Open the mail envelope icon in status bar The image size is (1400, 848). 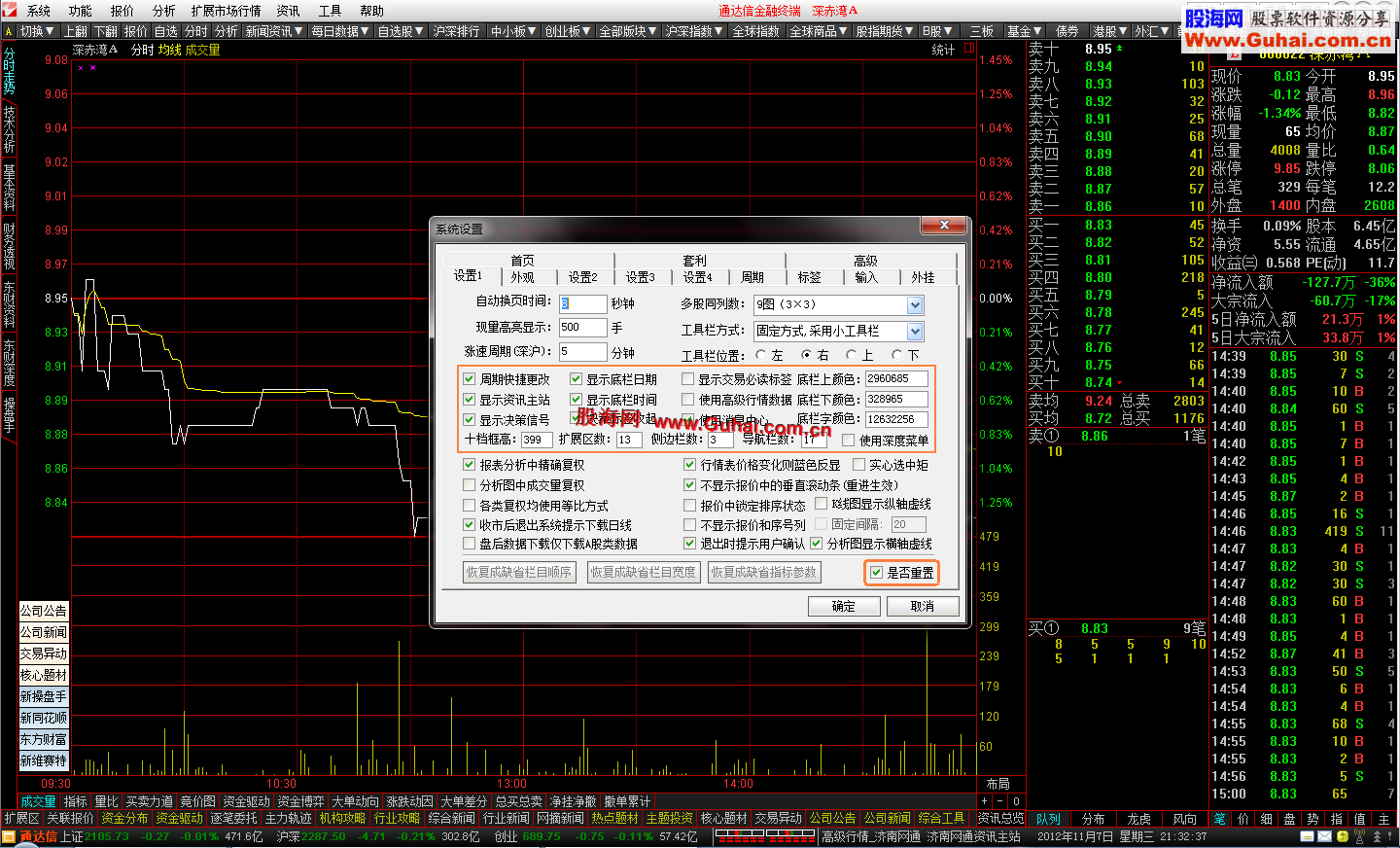[x=1325, y=836]
